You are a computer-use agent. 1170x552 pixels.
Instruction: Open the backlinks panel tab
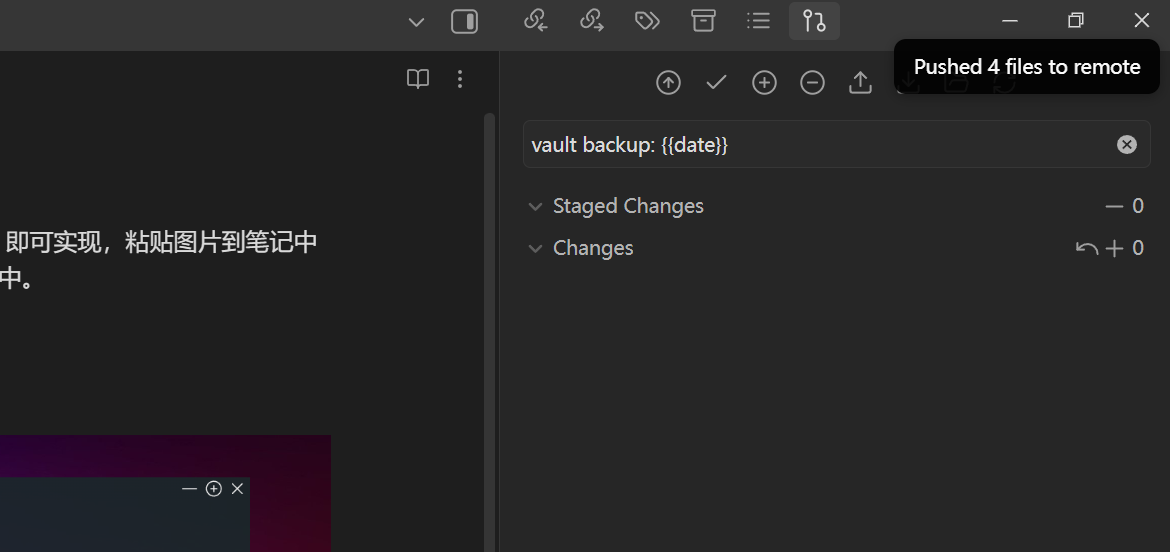(536, 21)
